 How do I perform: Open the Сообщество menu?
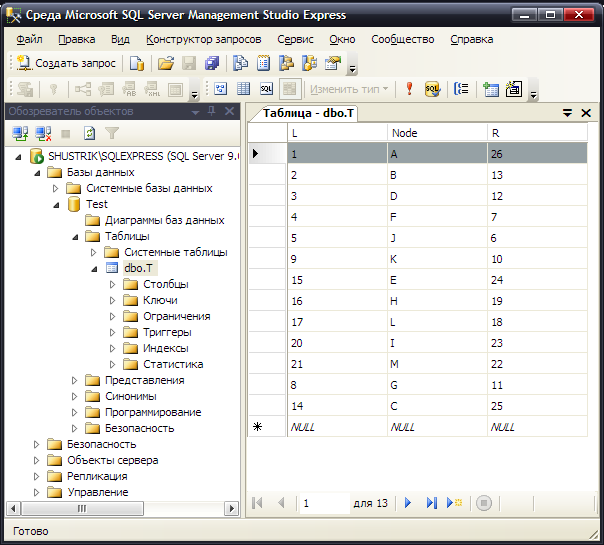(403, 39)
